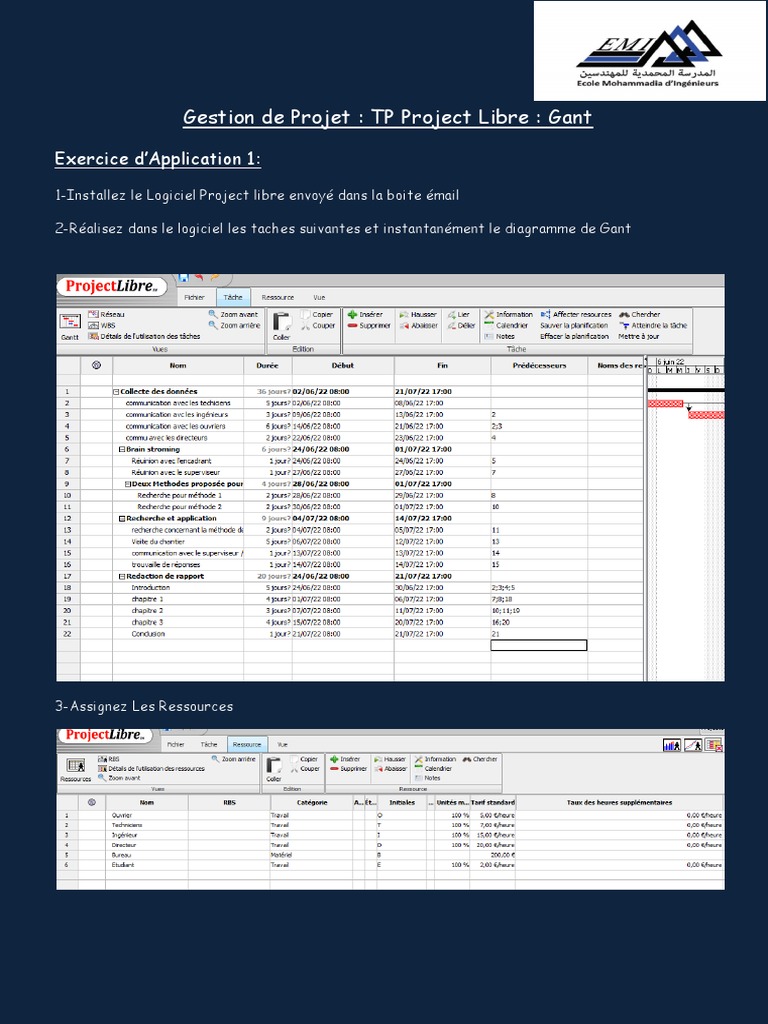Open the Fichier tab above task table

tap(194, 297)
